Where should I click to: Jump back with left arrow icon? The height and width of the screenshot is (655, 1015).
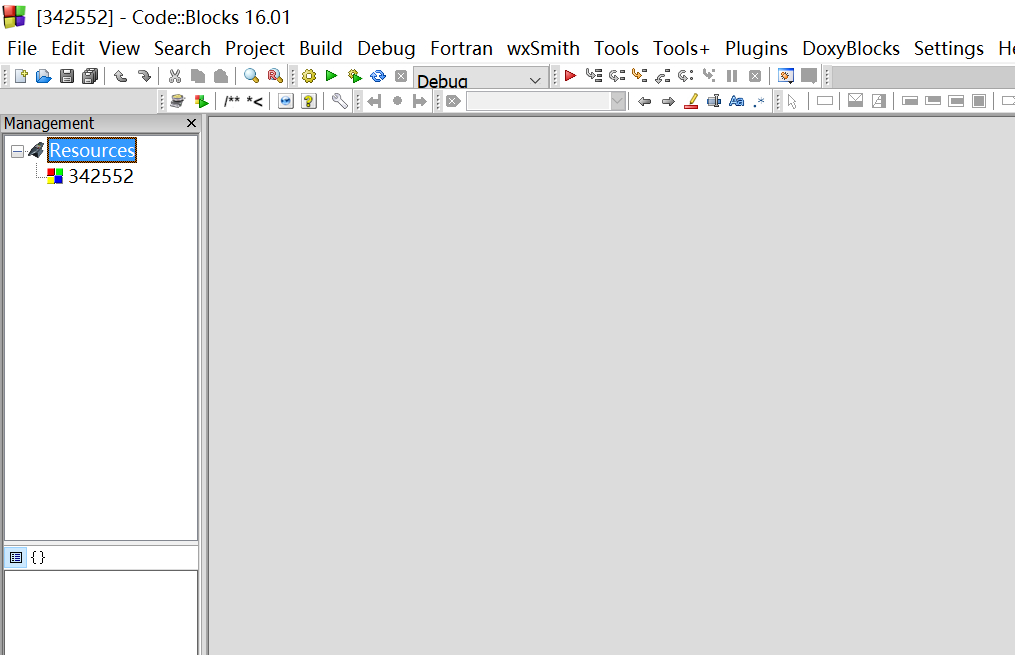click(374, 101)
